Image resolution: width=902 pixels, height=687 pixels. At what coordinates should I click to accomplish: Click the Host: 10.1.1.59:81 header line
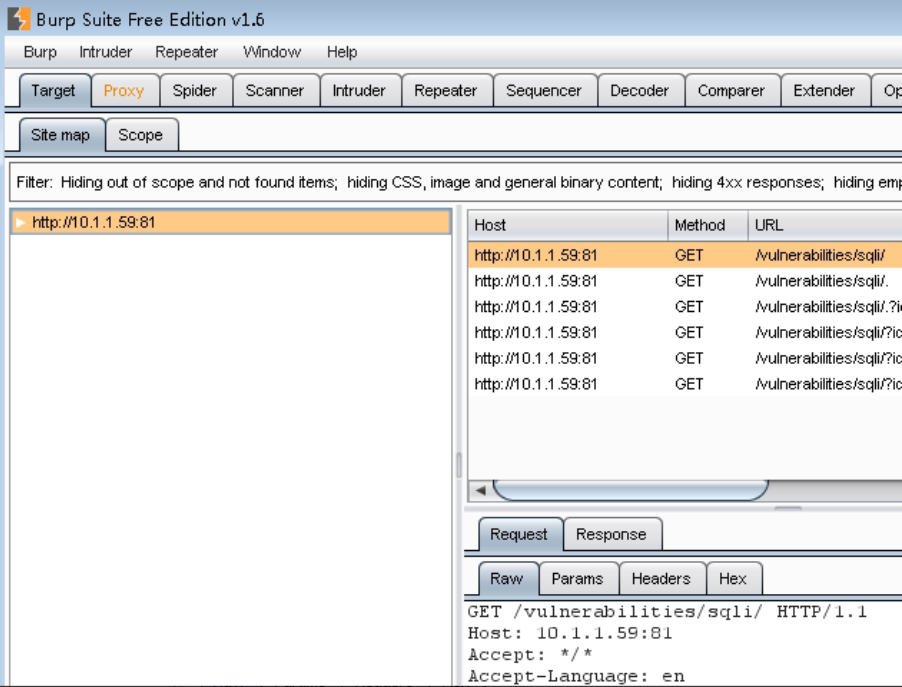[570, 633]
